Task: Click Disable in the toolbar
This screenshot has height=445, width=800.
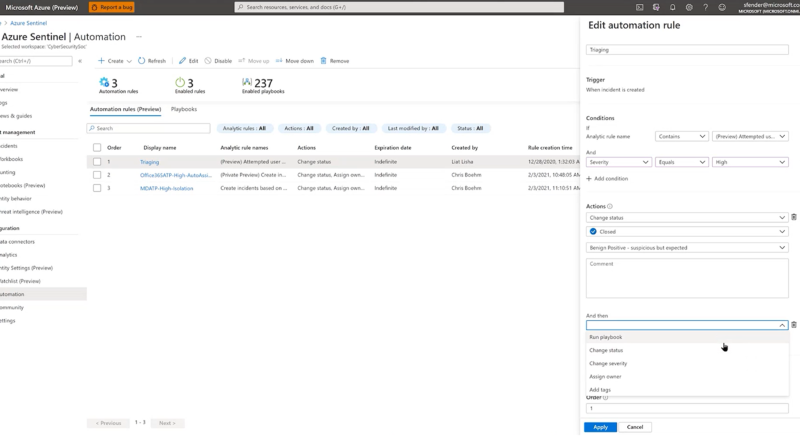Action: [x=218, y=61]
